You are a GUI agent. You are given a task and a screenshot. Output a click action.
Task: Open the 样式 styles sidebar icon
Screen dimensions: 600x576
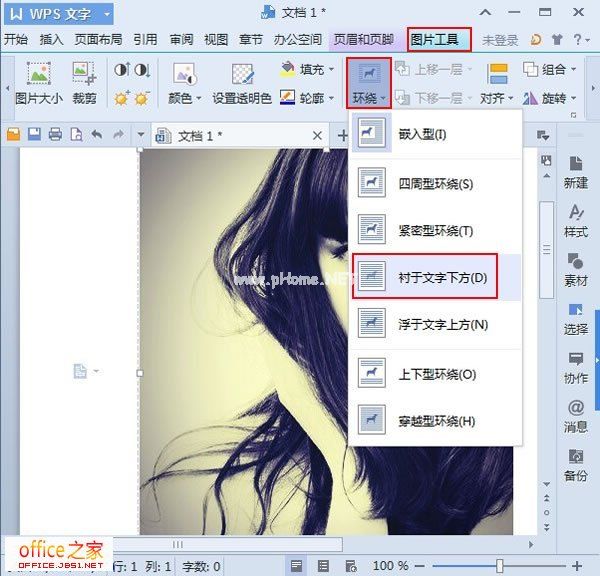pyautogui.click(x=576, y=219)
